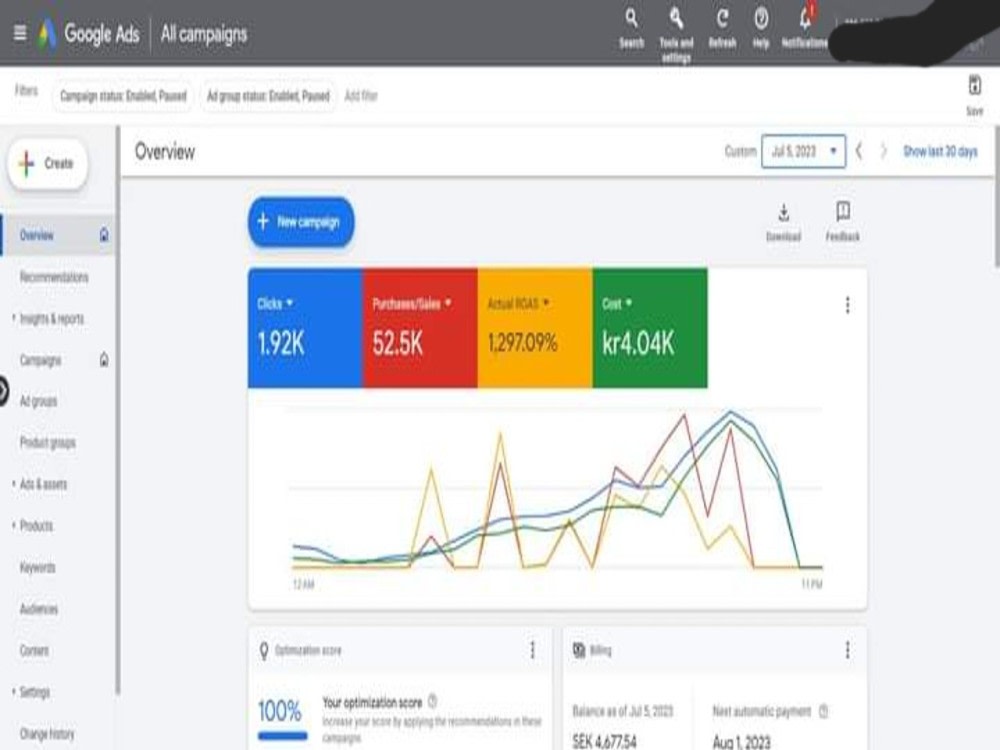
Task: Open the Jul 5, 2023 date dropdown
Action: coord(804,151)
